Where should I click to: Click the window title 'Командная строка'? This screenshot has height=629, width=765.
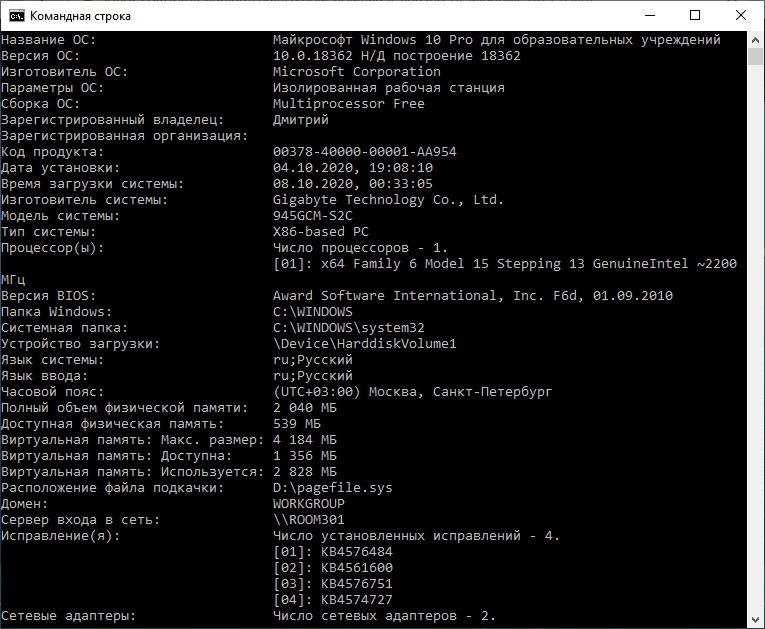click(81, 16)
